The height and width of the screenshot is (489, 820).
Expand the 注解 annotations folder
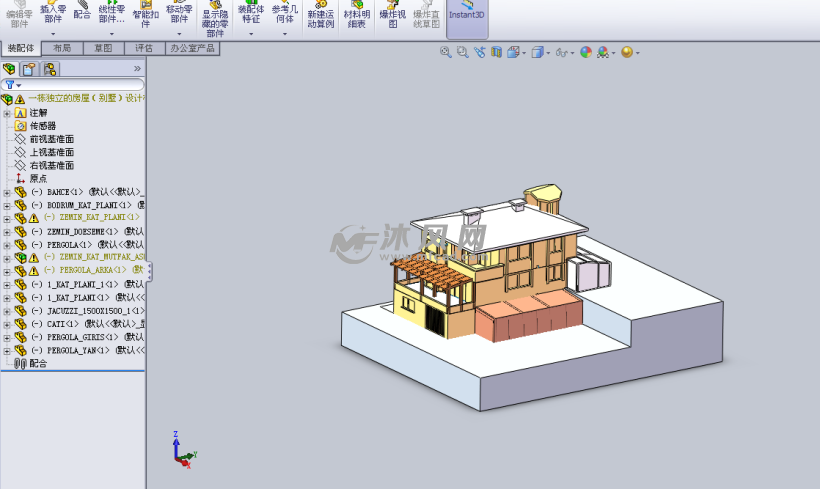pos(7,113)
